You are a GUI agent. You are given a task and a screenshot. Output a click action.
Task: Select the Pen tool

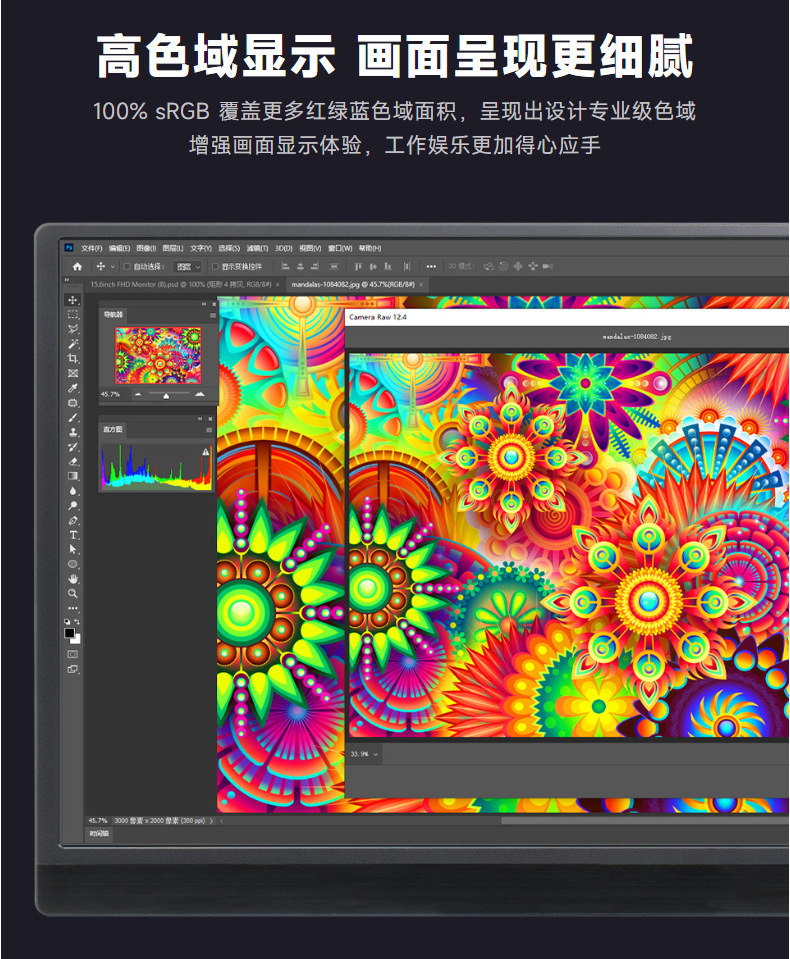point(73,520)
